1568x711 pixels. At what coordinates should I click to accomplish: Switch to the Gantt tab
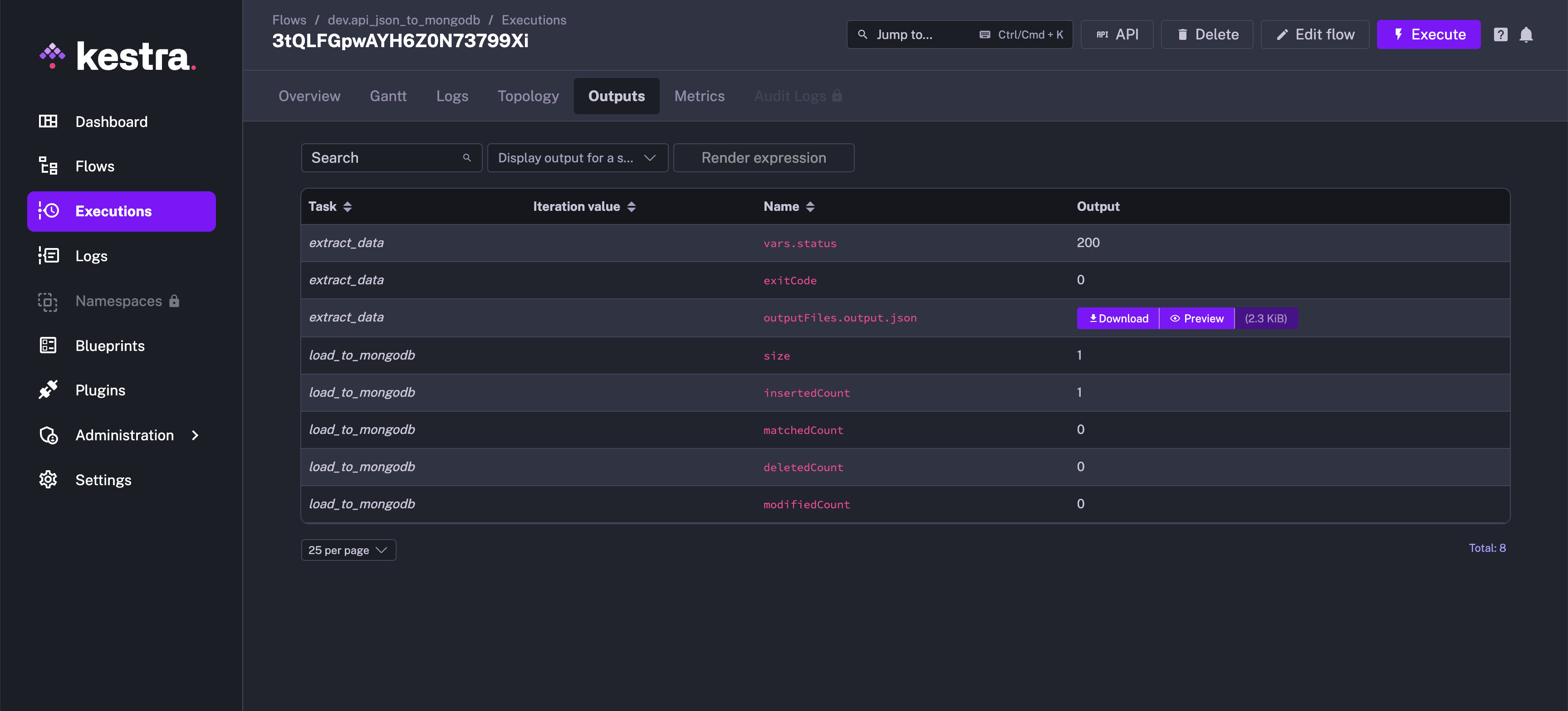coord(388,96)
